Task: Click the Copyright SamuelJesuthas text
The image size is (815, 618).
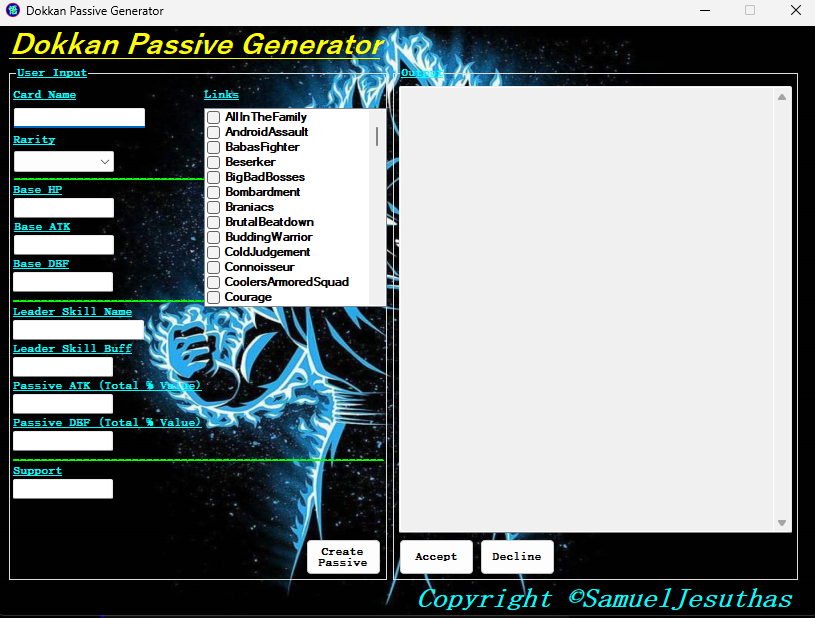Action: 605,599
